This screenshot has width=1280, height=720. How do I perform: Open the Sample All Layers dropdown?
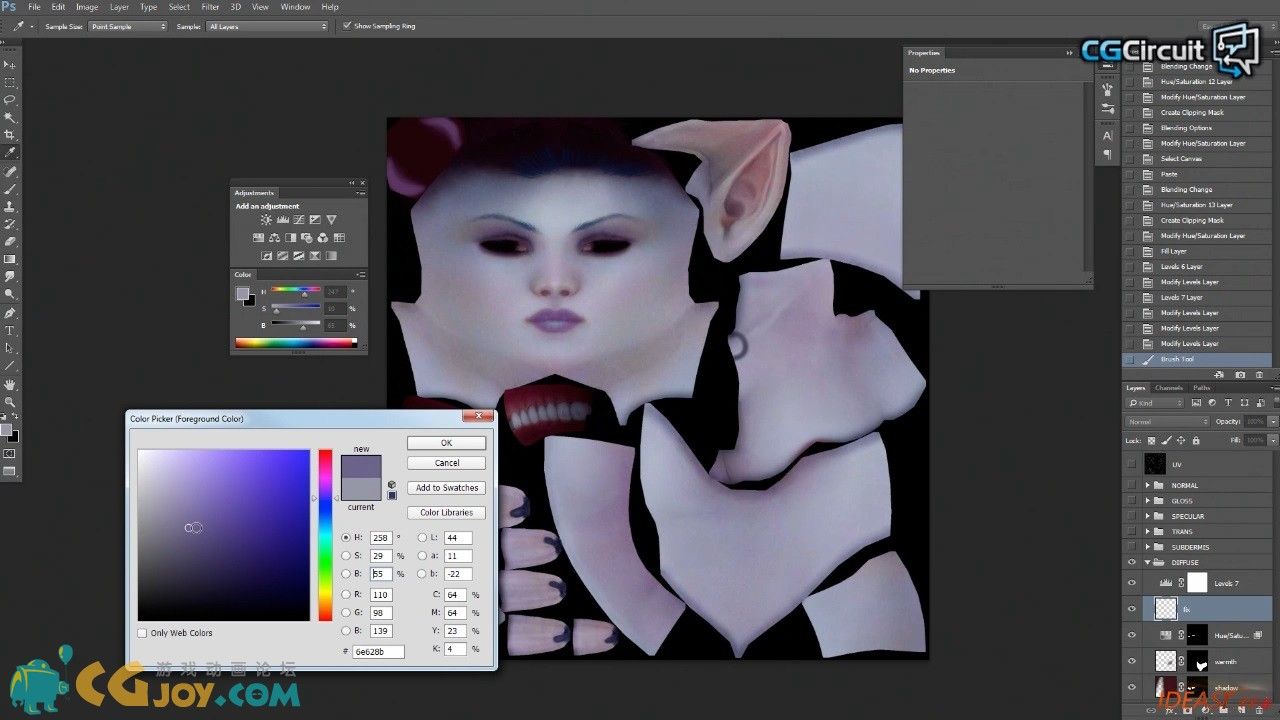[267, 26]
